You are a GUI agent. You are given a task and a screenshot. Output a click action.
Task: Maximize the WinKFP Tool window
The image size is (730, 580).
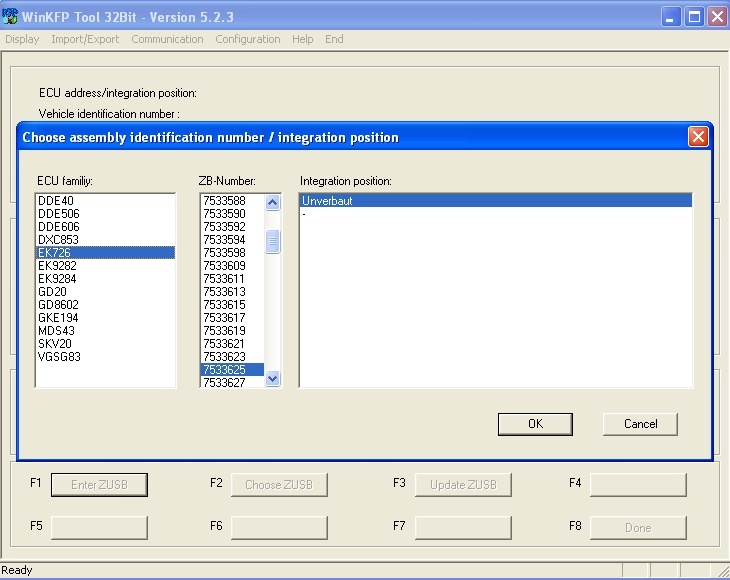coord(694,17)
